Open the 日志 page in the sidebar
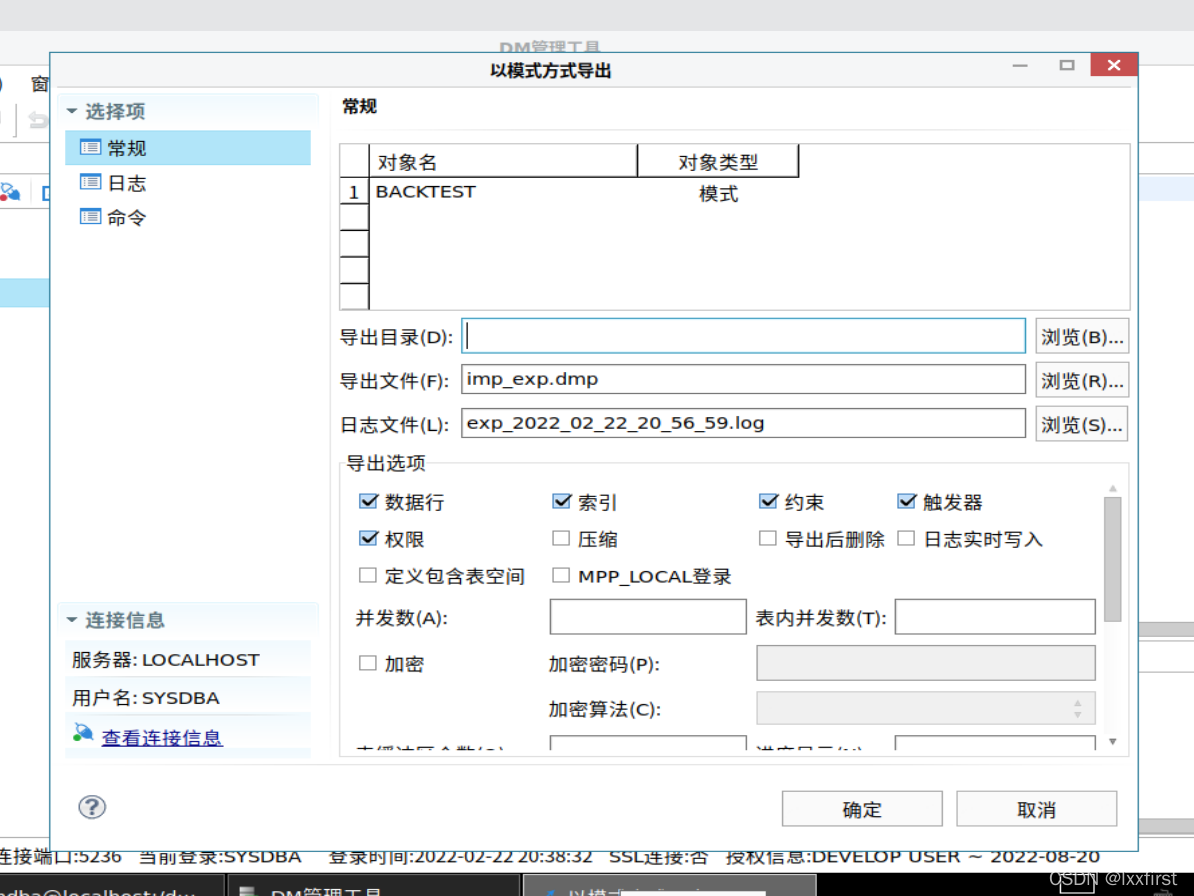The image size is (1194, 896). click(x=126, y=183)
